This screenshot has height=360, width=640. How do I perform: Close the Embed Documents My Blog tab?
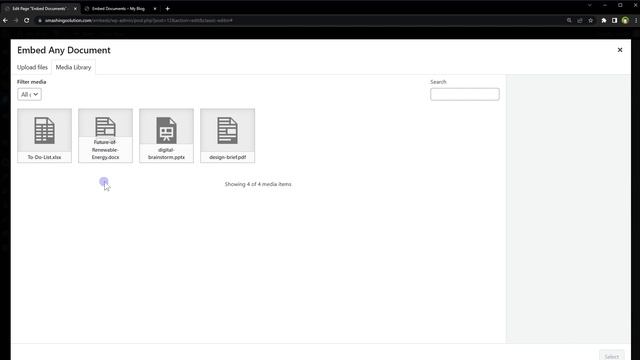coord(155,9)
